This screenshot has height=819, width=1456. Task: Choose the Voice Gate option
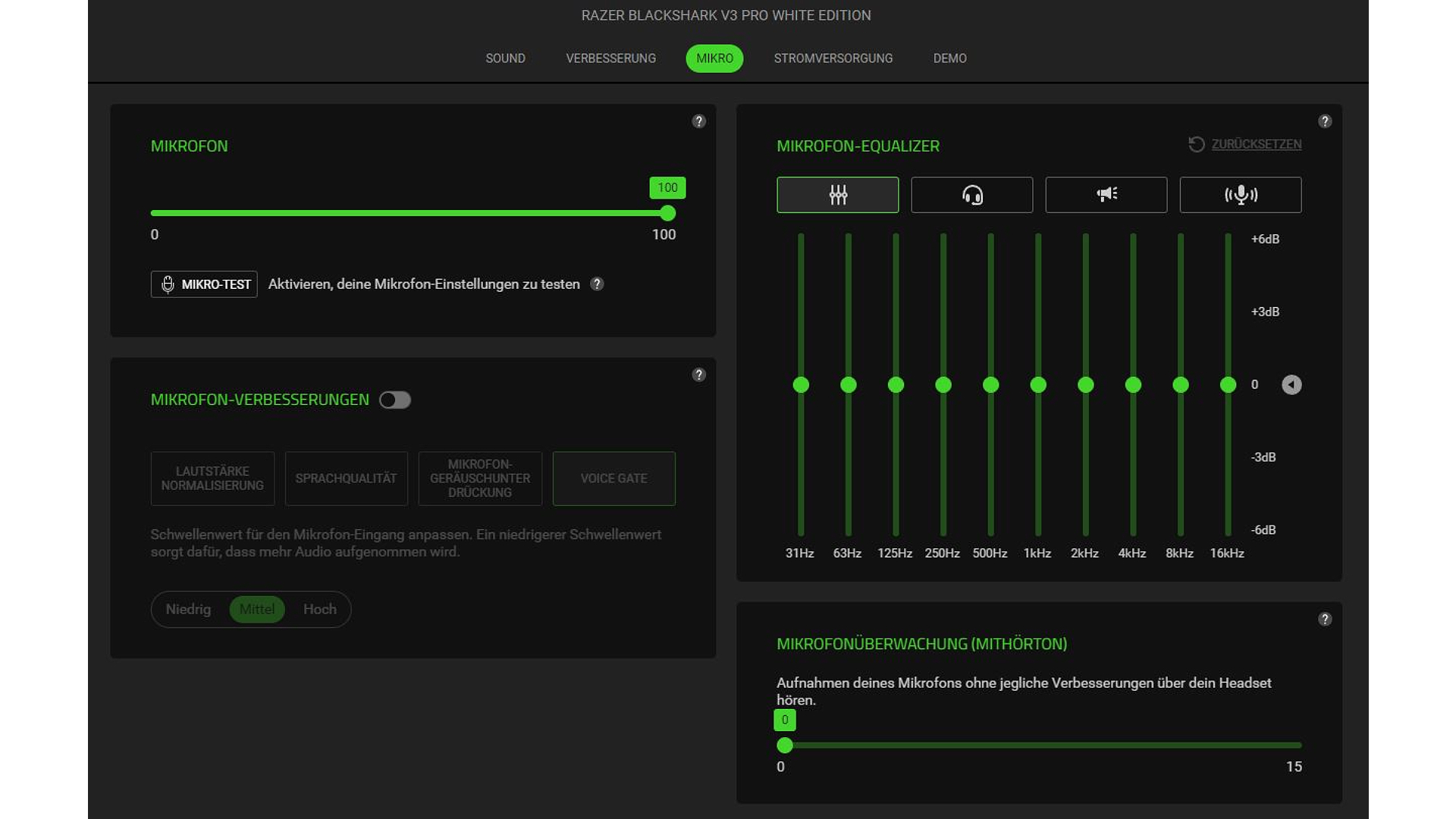click(x=613, y=479)
